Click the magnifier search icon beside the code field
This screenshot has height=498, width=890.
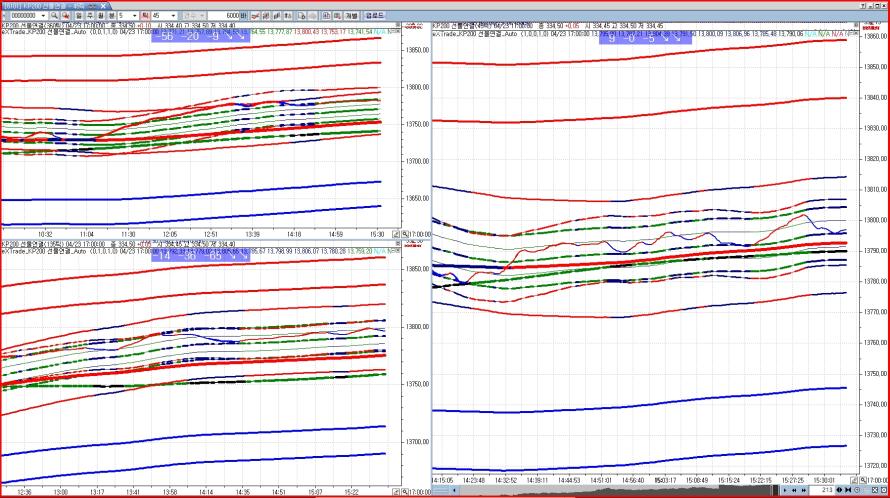pos(55,16)
